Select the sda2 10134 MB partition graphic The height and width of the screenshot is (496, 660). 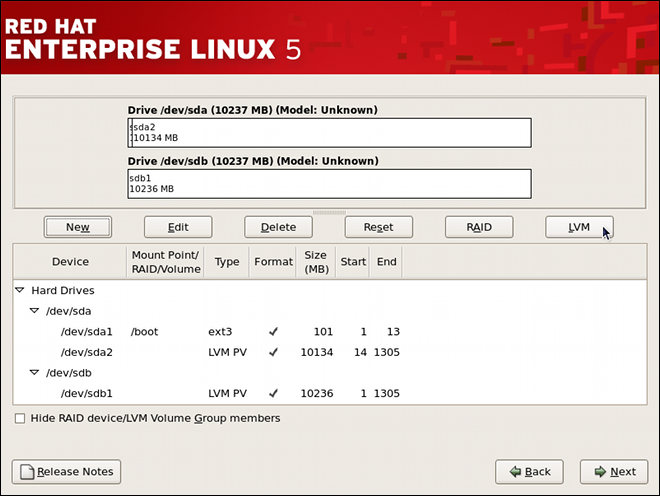coord(332,133)
